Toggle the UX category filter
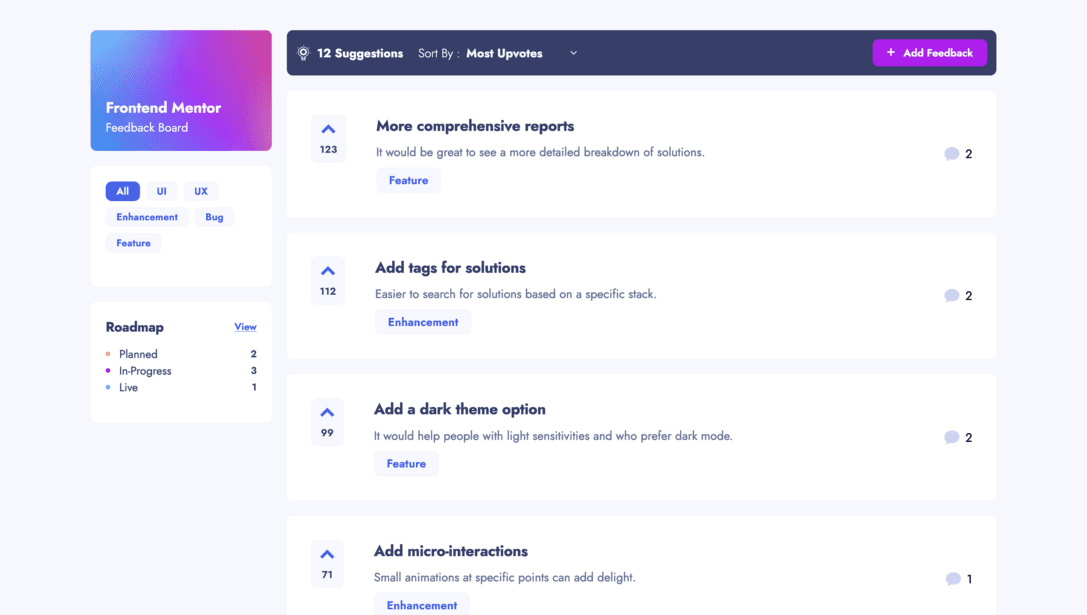The image size is (1087, 615). tap(201, 191)
